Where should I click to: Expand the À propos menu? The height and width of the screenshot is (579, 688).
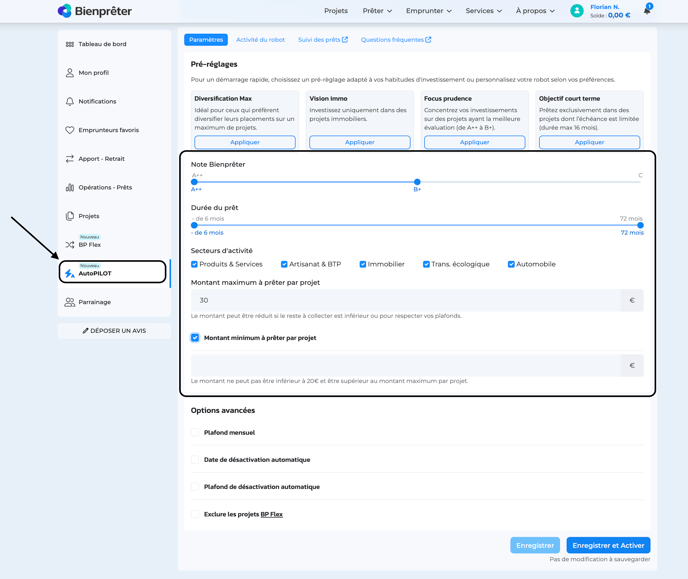click(535, 11)
